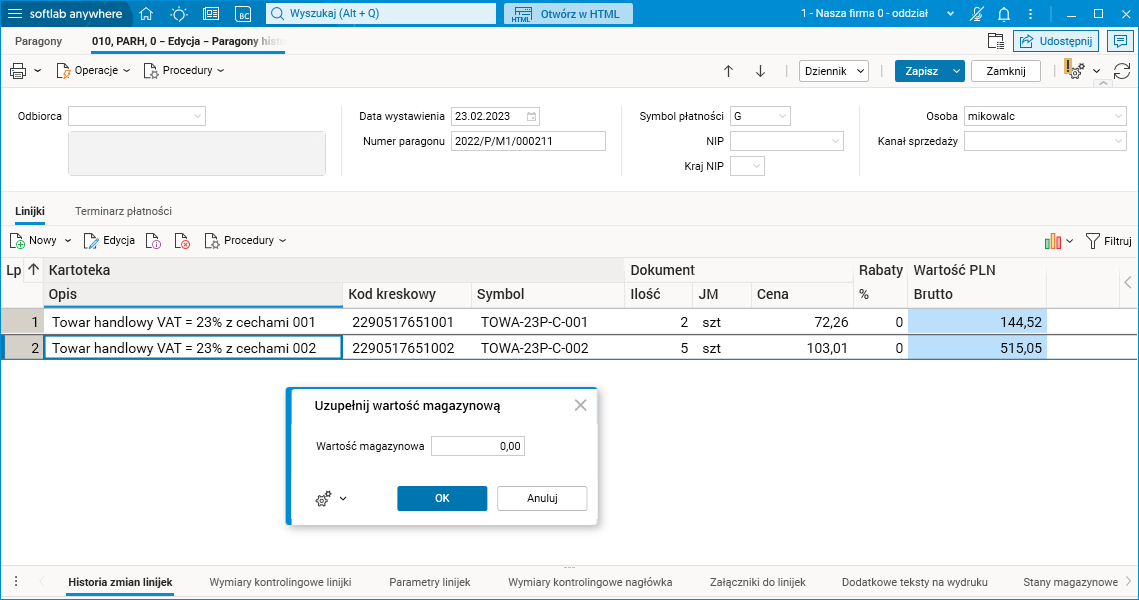Image resolution: width=1139 pixels, height=600 pixels.
Task: Open the Dziennik dropdown
Action: [834, 71]
